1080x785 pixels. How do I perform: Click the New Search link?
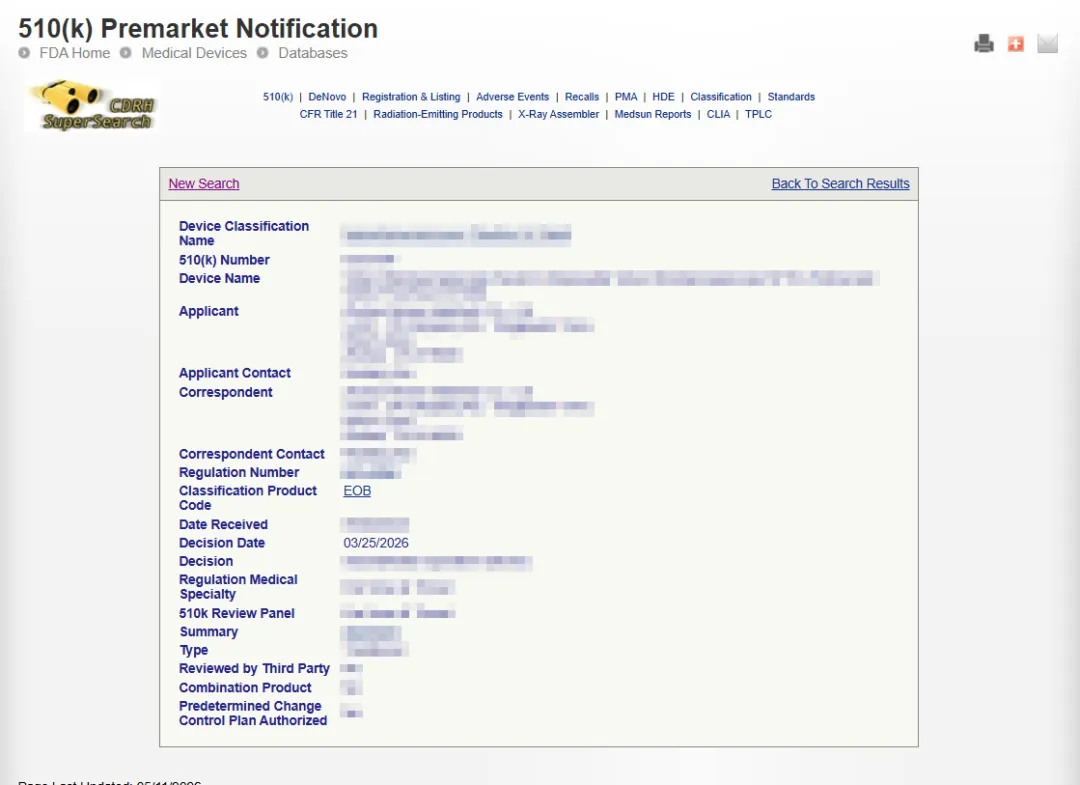pyautogui.click(x=204, y=184)
